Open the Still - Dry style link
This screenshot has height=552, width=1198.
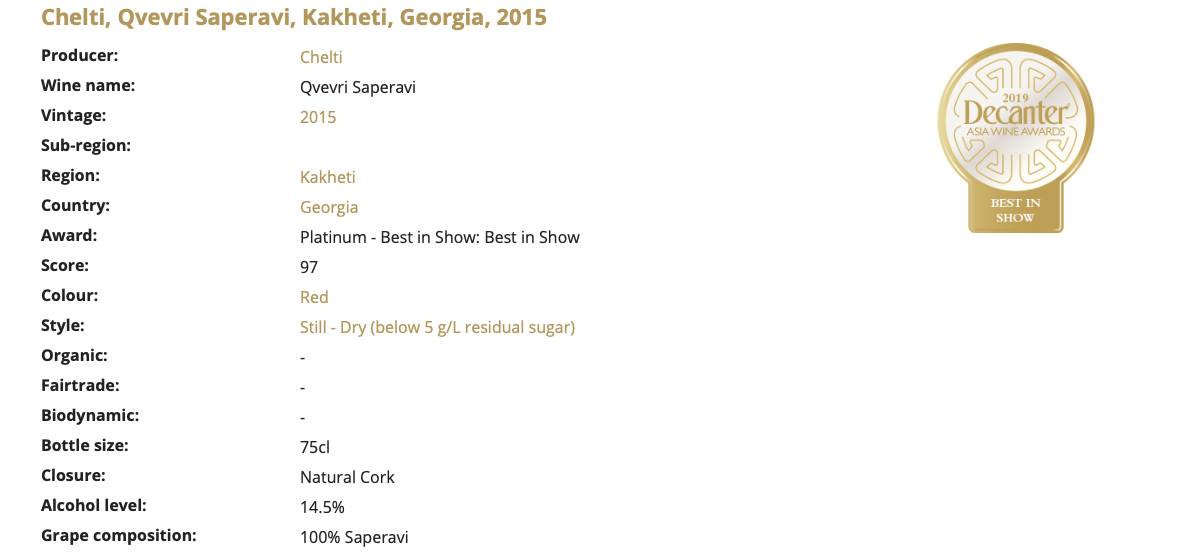437,327
